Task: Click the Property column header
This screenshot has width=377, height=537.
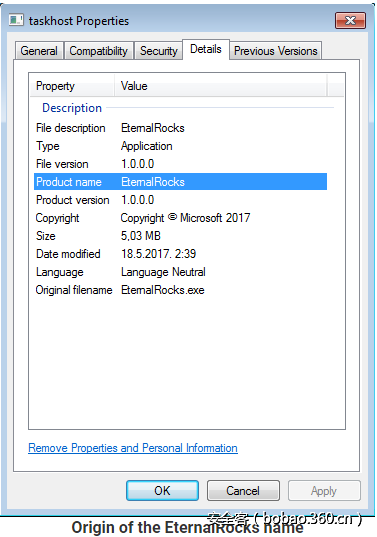Action: point(72,86)
